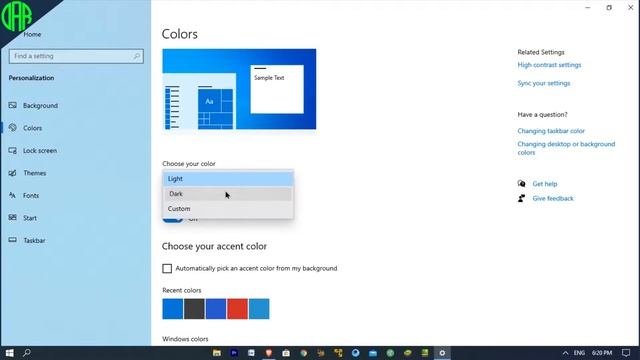Image resolution: width=640 pixels, height=360 pixels.
Task: Minimize the Settings window
Action: click(588, 7)
